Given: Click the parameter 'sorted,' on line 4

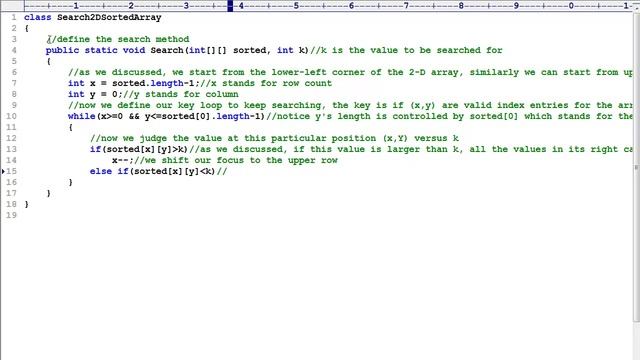Looking at the screenshot, I should pyautogui.click(x=252, y=51).
